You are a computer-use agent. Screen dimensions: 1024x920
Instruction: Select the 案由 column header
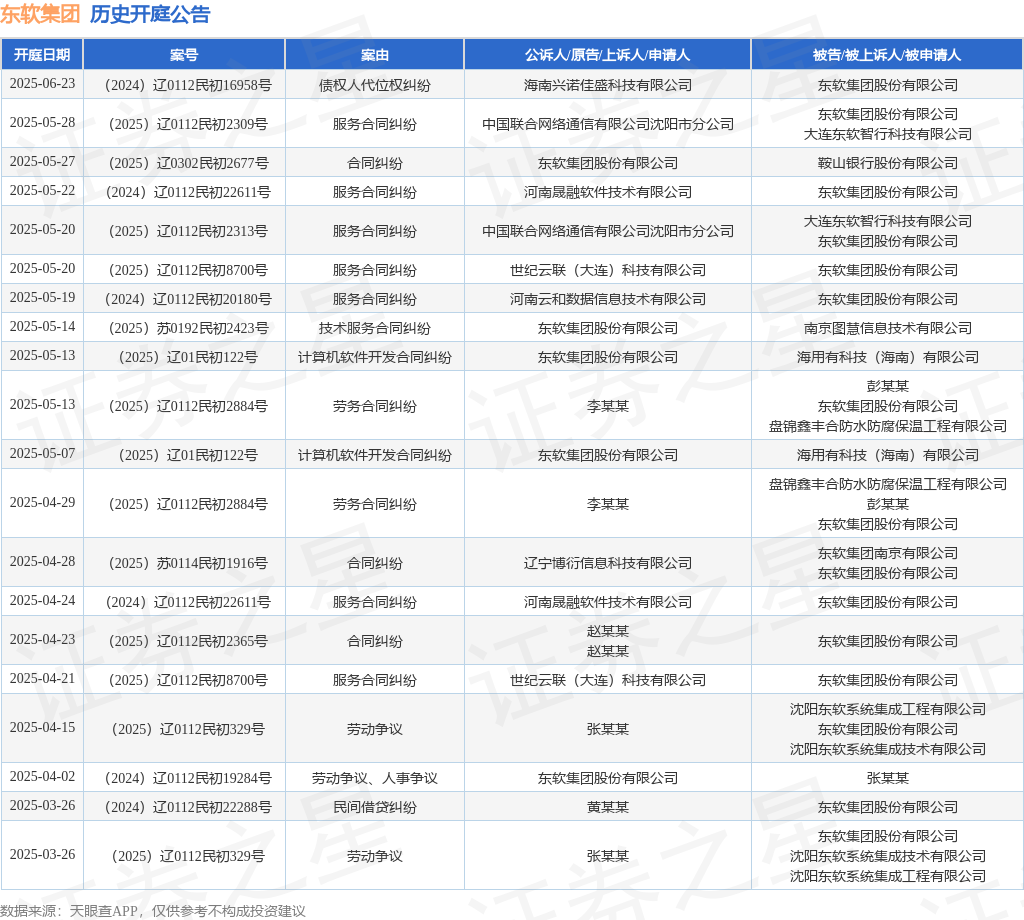tap(375, 55)
